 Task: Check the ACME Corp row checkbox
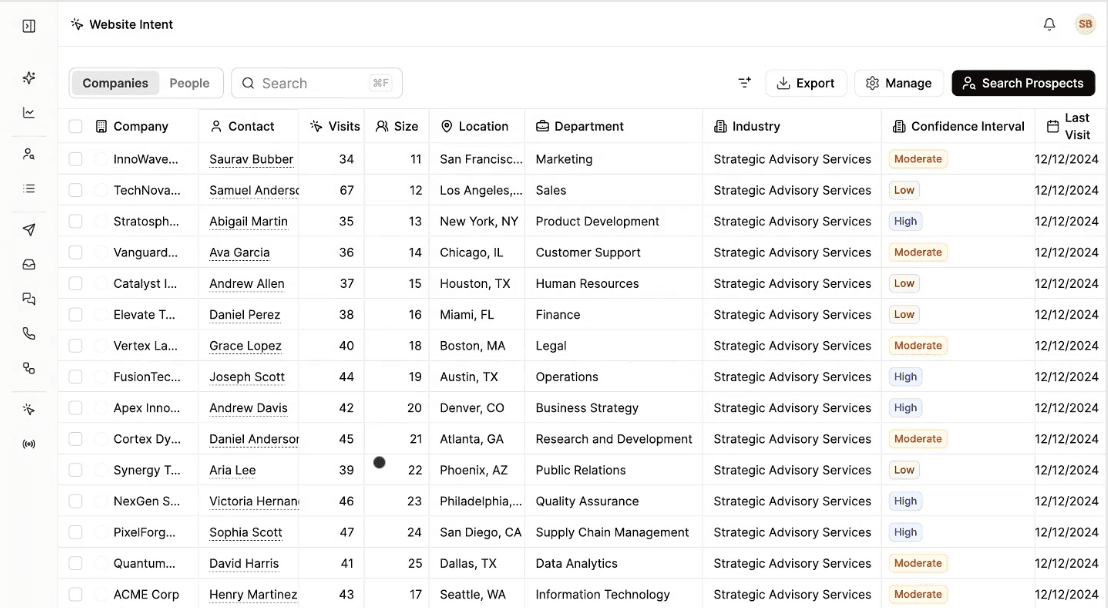pyautogui.click(x=76, y=595)
